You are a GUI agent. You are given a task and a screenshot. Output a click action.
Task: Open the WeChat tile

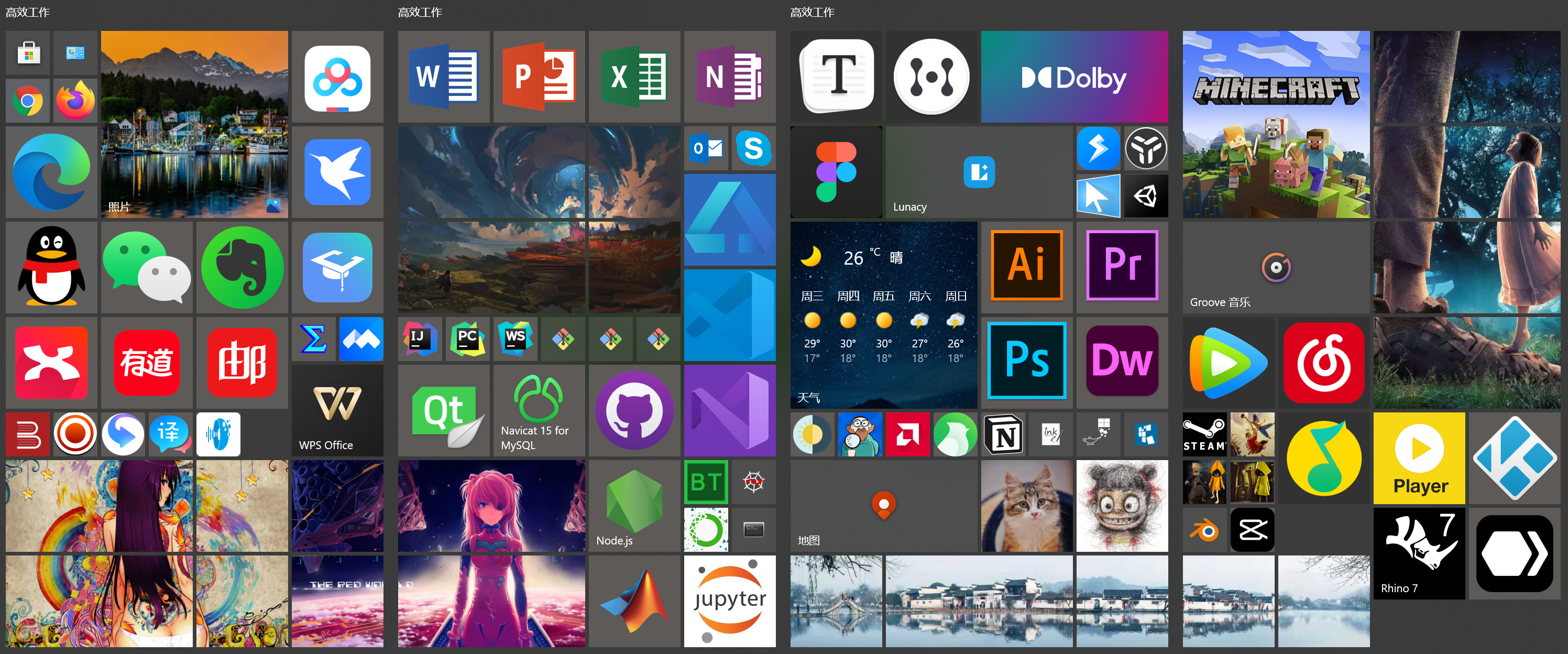[x=147, y=267]
